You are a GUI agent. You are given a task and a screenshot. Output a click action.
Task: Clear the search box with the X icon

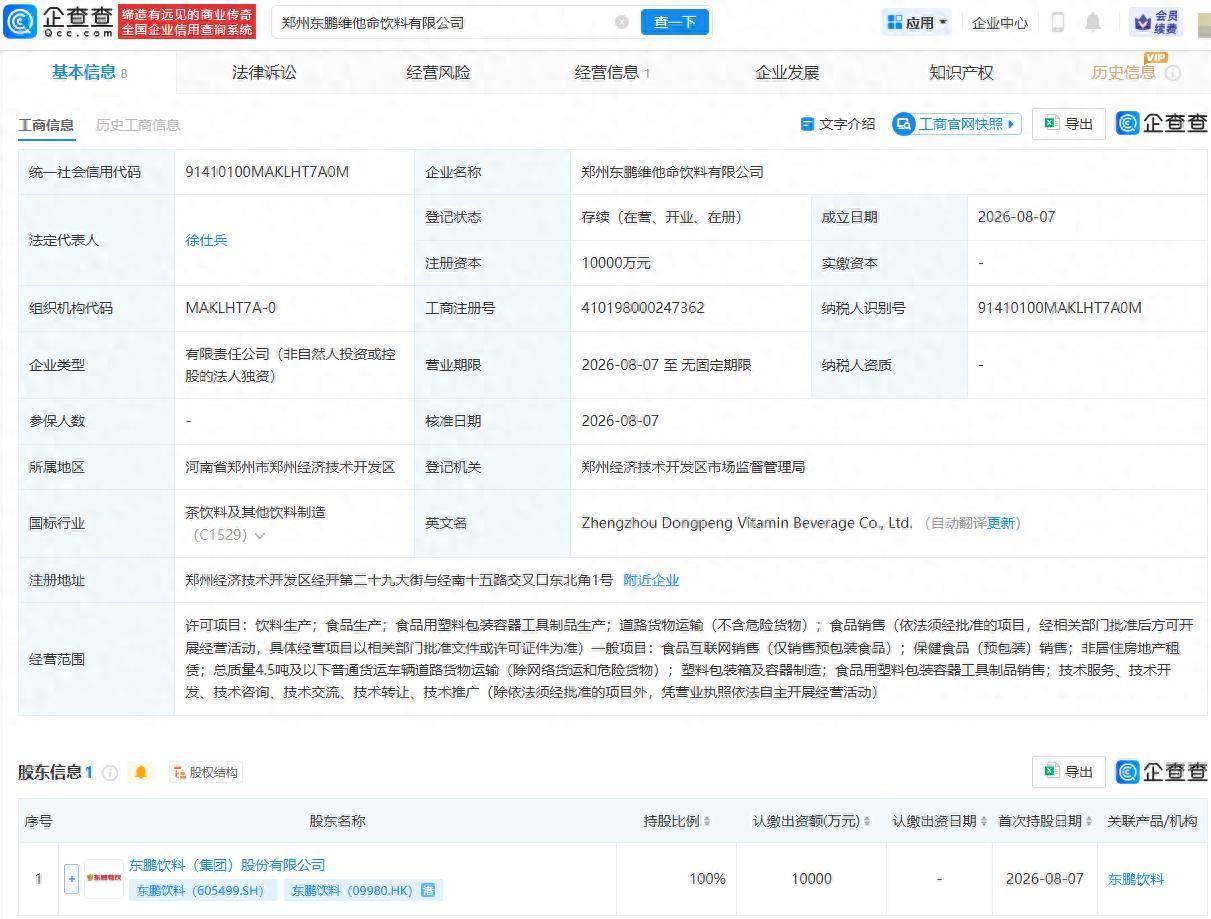pyautogui.click(x=622, y=22)
